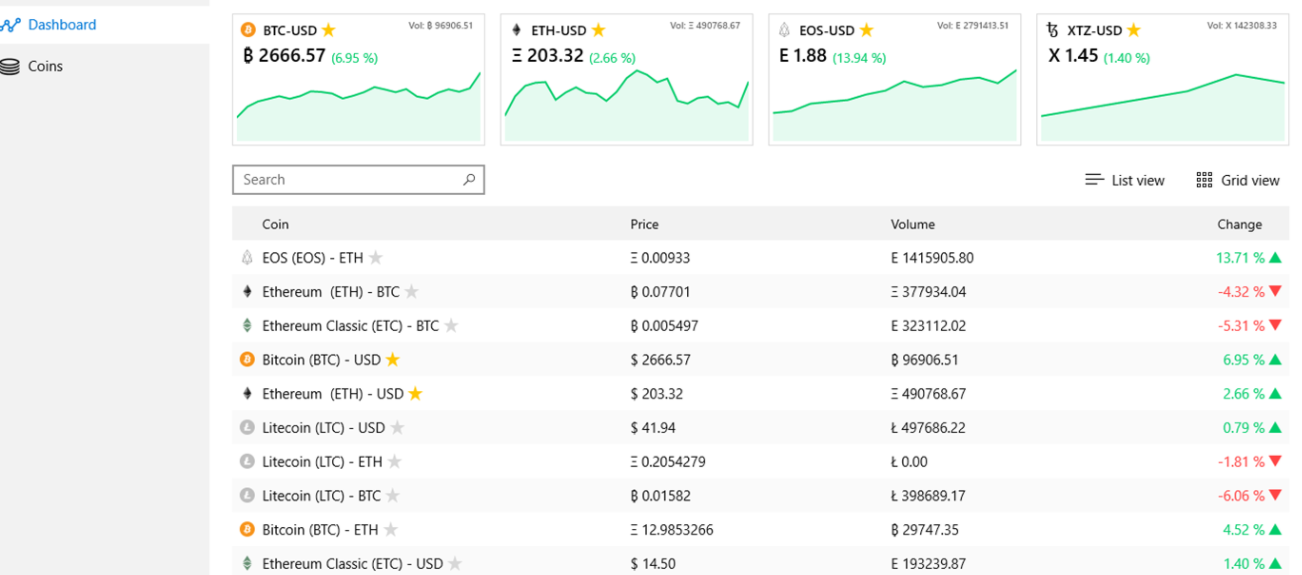Sort by the Coin column header
The image size is (1302, 575).
(x=275, y=224)
